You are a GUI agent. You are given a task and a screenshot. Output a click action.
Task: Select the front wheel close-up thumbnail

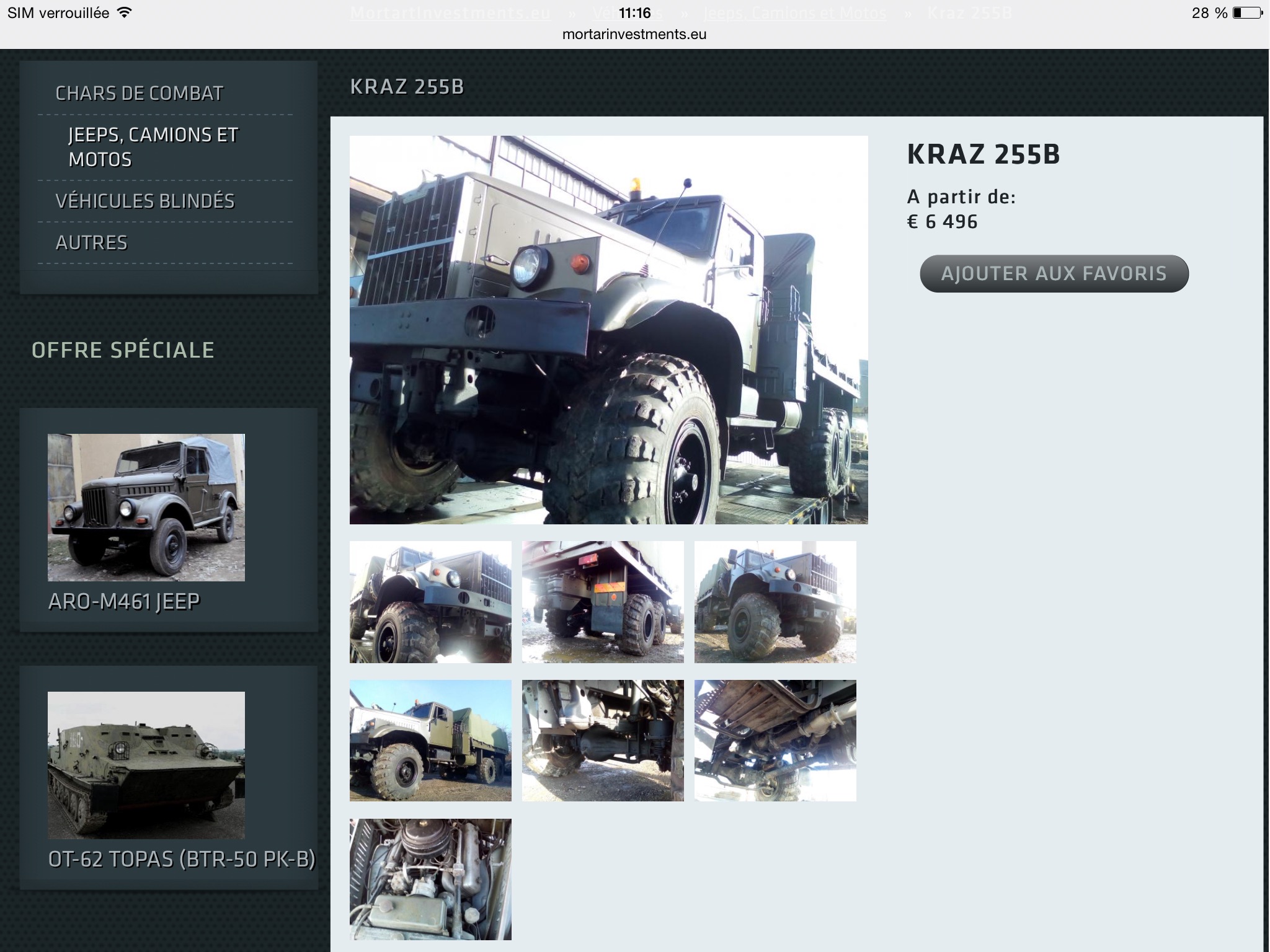[430, 602]
